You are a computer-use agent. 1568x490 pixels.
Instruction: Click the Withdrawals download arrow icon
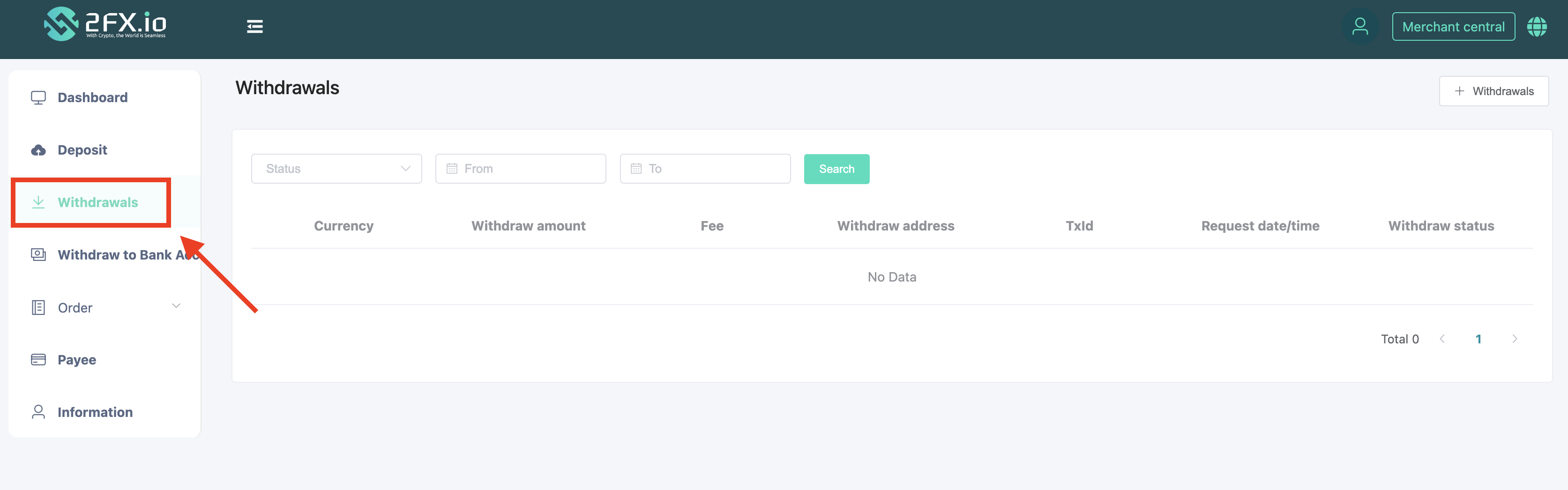point(38,202)
